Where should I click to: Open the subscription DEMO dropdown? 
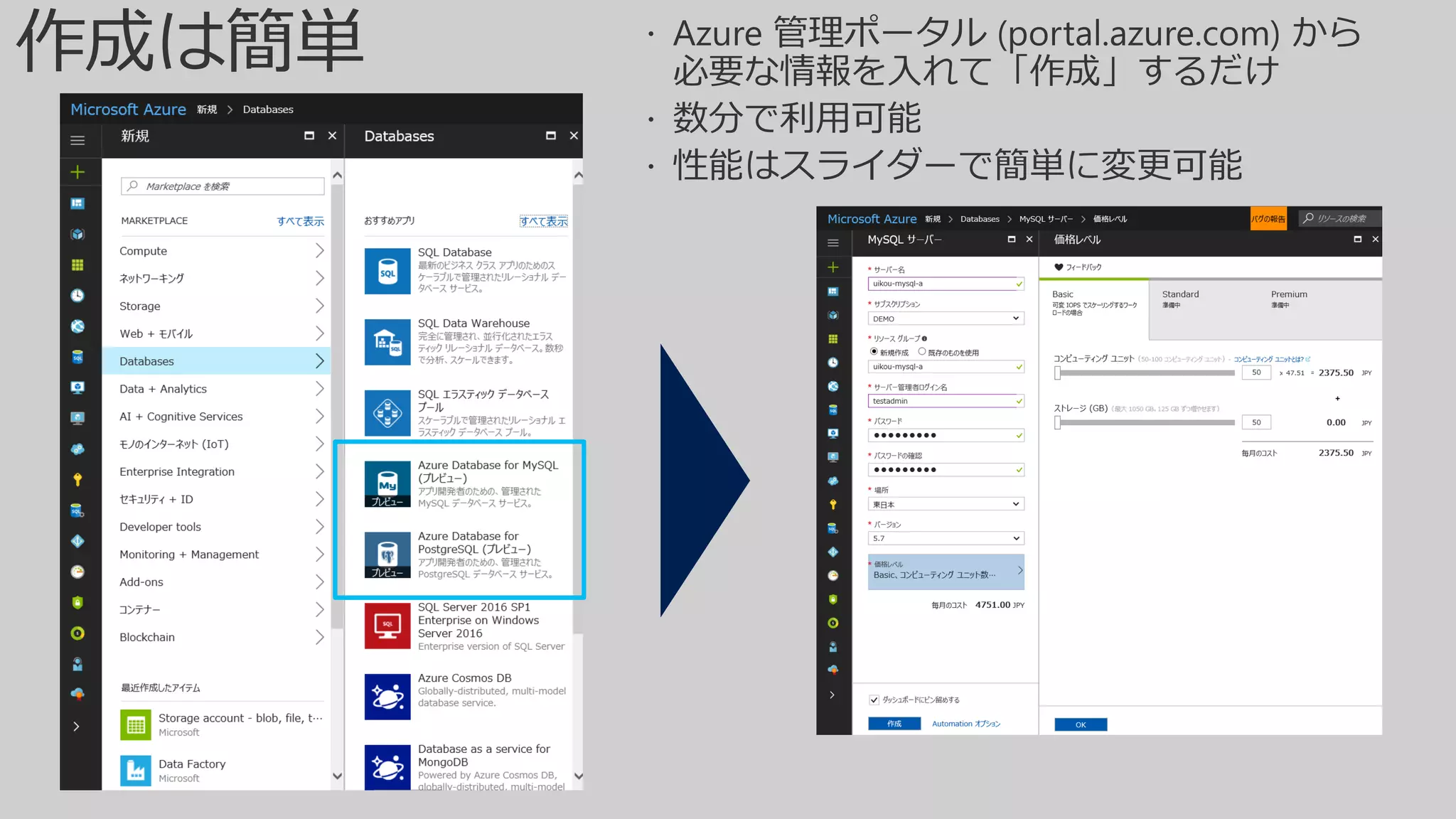pos(946,318)
